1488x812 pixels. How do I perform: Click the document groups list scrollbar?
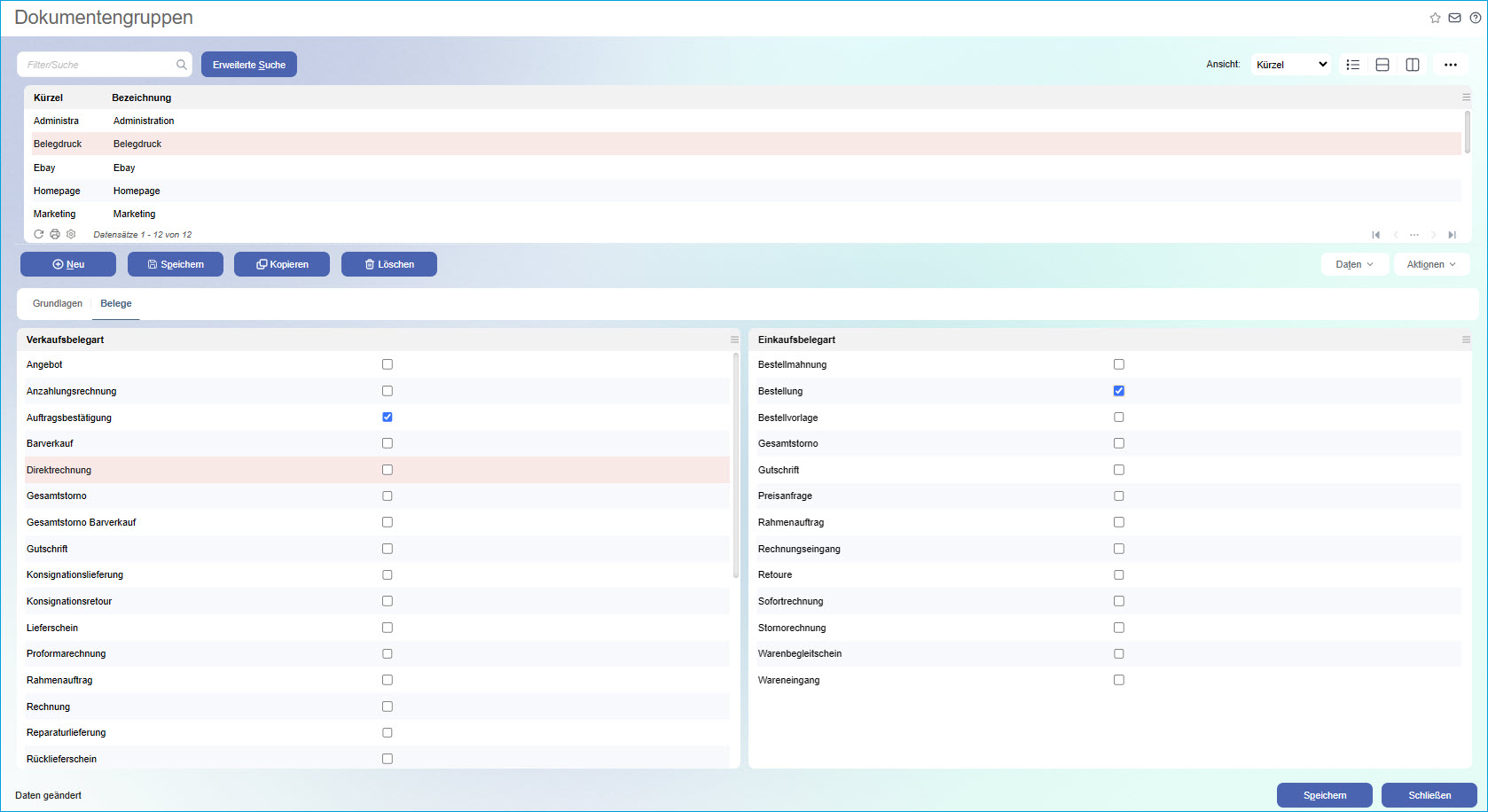(1468, 133)
